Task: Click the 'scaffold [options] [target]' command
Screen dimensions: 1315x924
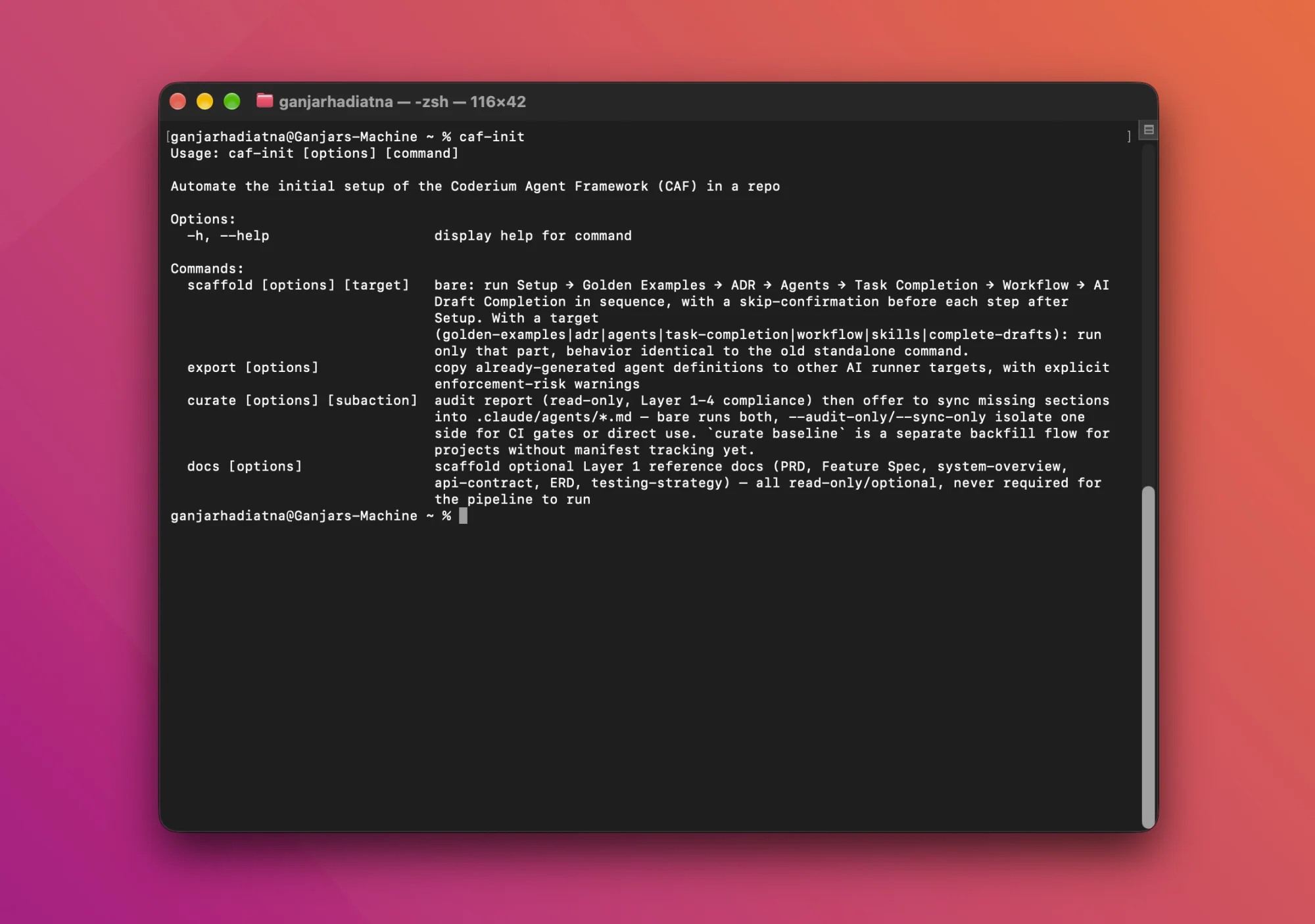Action: click(298, 285)
